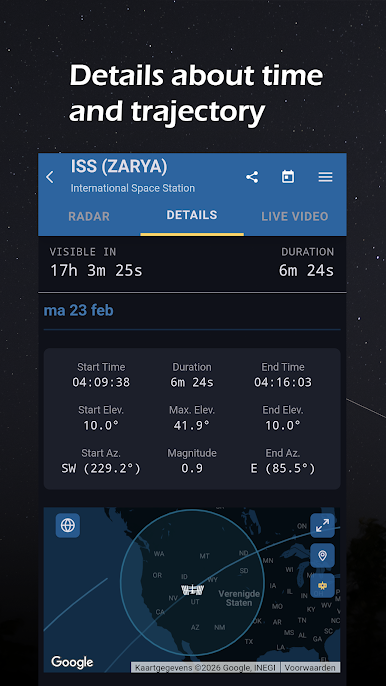This screenshot has width=386, height=686.
Task: Click the 'Verenigde Staten' map label
Action: [x=239, y=598]
